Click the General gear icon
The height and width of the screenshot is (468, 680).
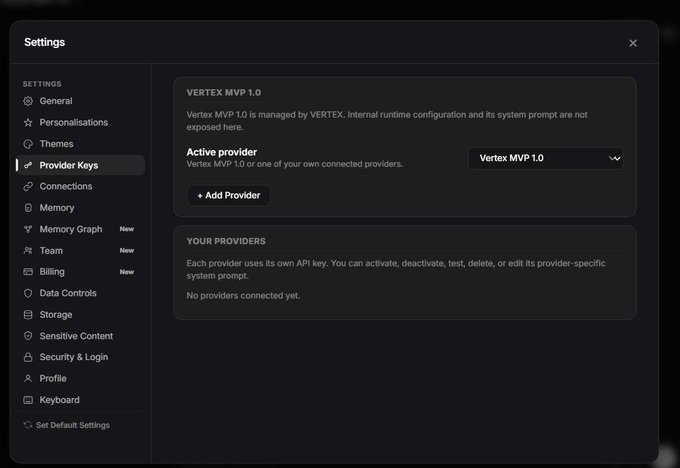(28, 101)
